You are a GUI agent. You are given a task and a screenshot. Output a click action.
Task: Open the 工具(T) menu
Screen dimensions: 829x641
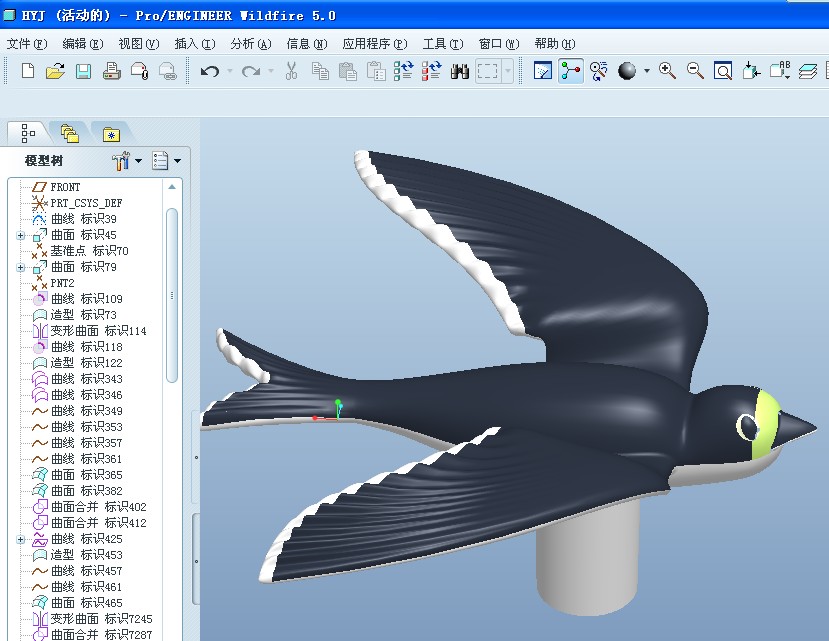(443, 44)
